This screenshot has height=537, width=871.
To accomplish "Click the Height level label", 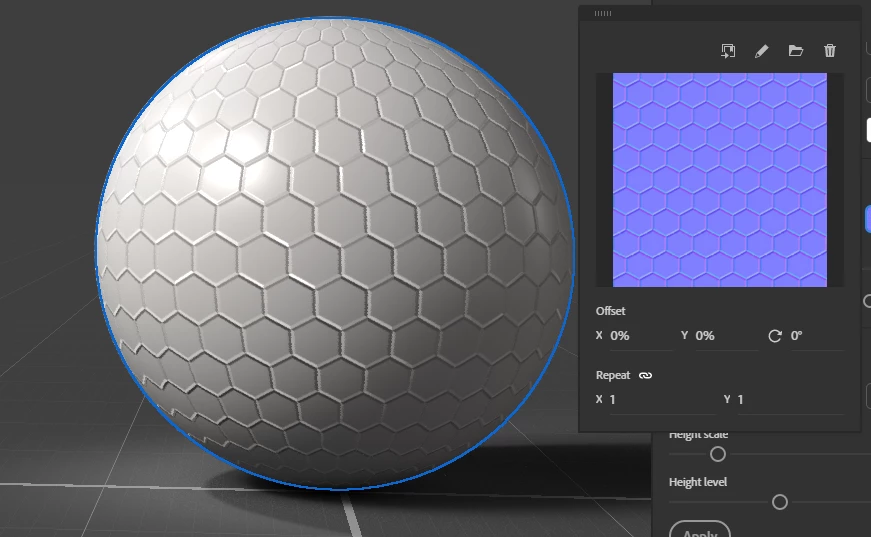I will point(698,482).
